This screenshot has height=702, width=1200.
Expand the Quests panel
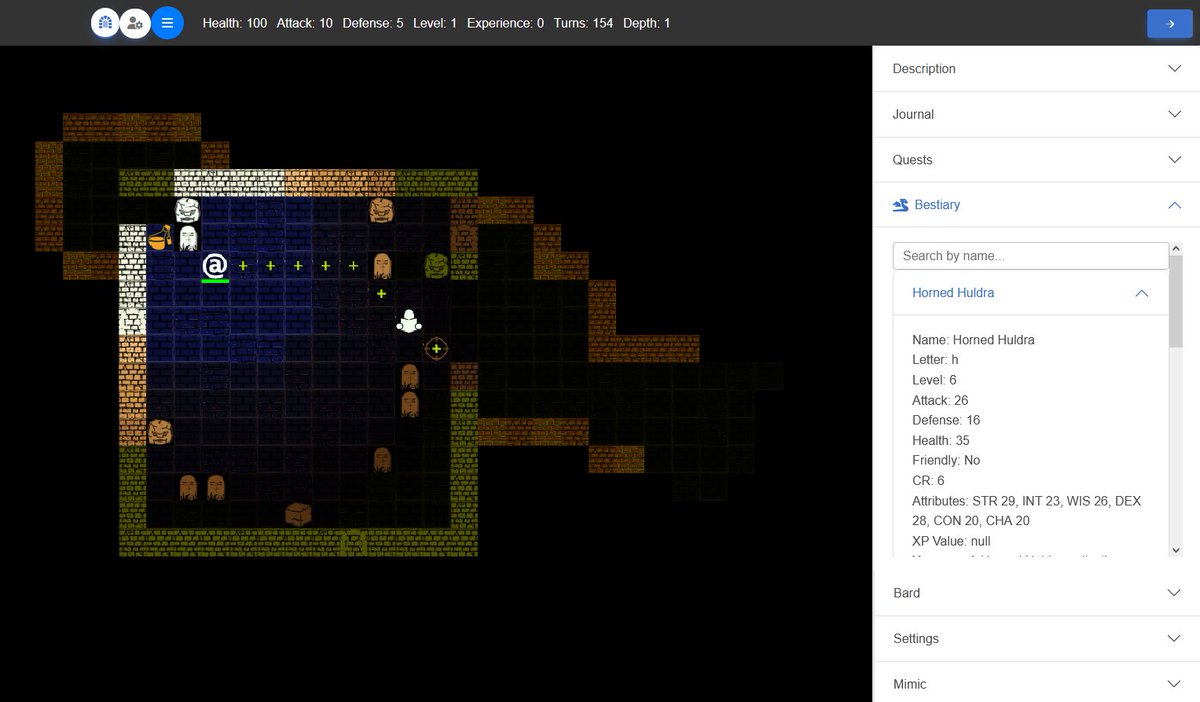(x=1036, y=160)
